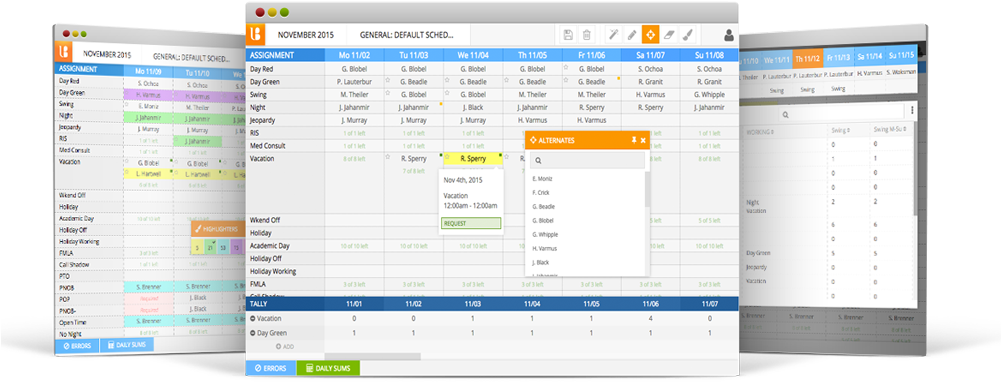The height and width of the screenshot is (382, 1001).
Task: Click the REQUEST button in the popup
Action: coord(471,224)
